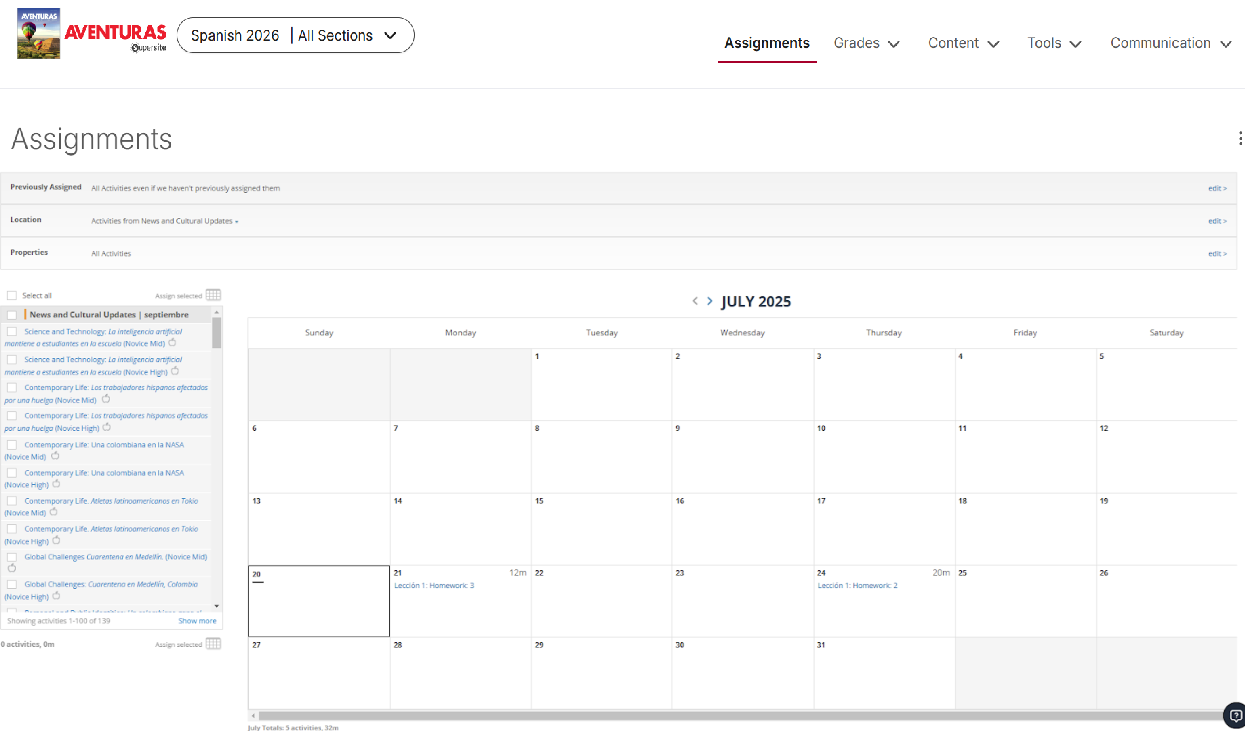The width and height of the screenshot is (1245, 731).
Task: Open Lección 1: Homework: 2 on July 24
Action: (857, 585)
